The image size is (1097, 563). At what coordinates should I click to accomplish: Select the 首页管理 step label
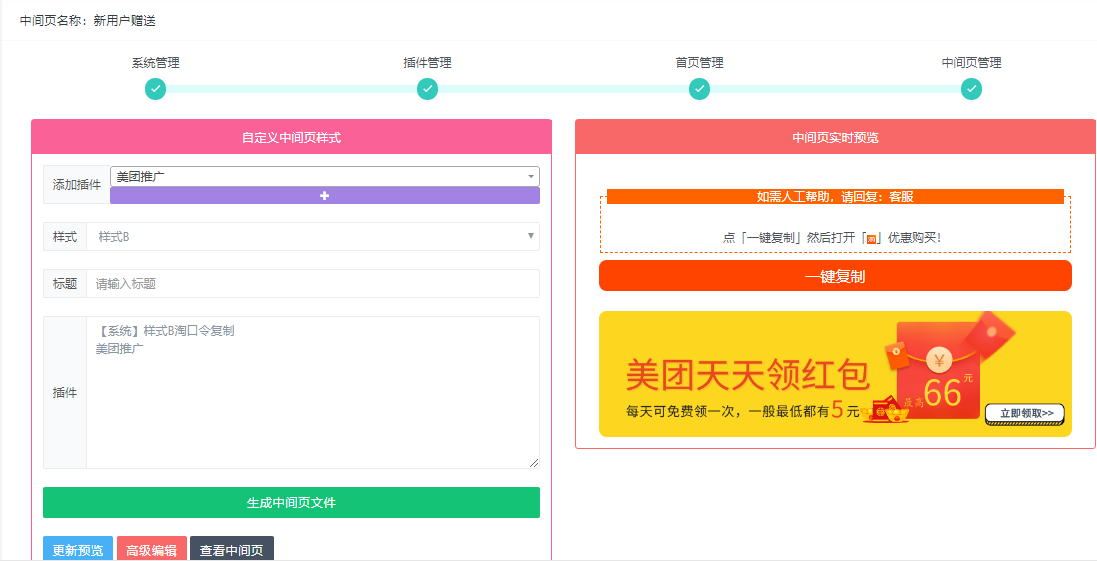point(700,63)
